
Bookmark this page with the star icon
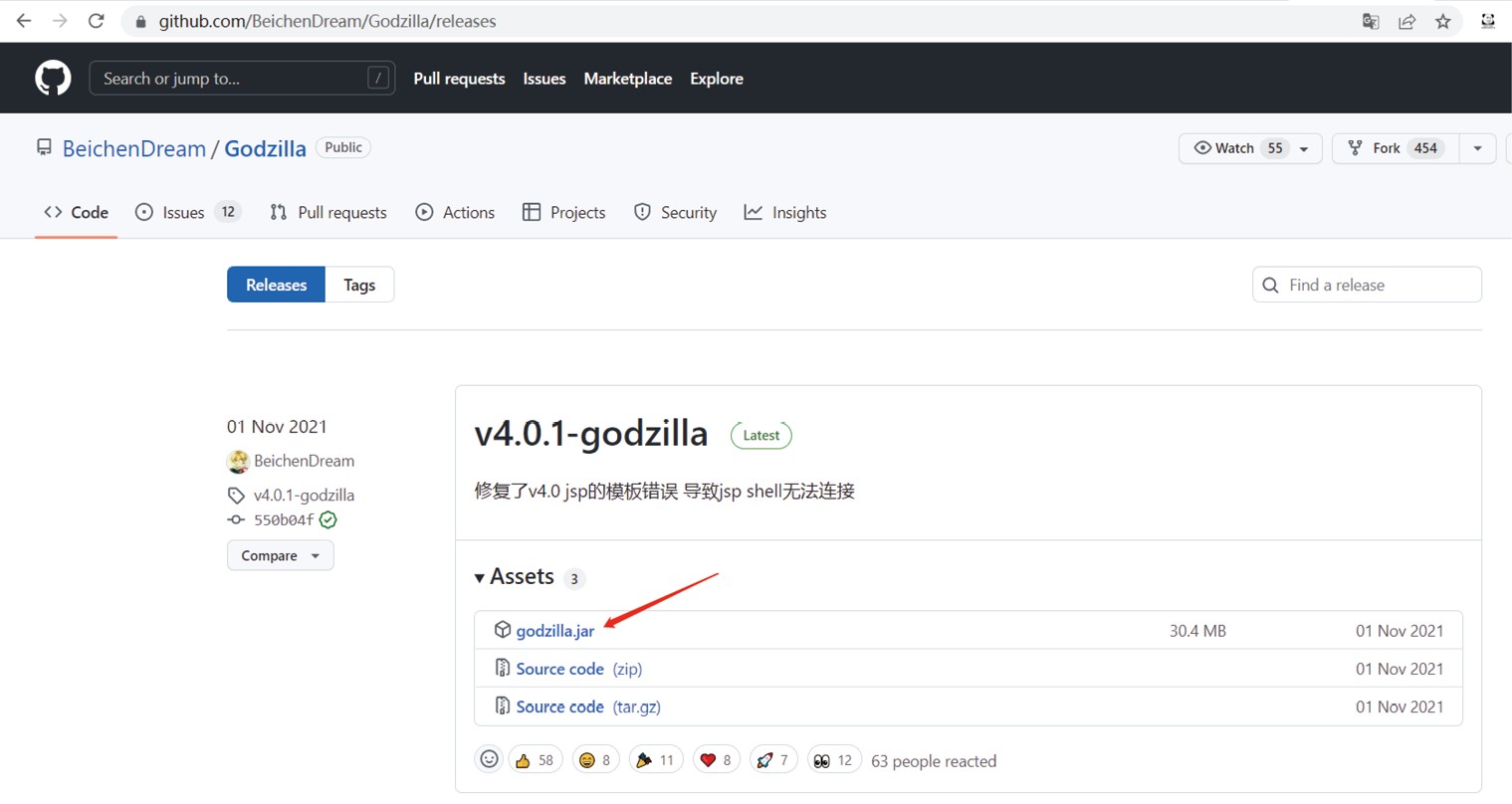pyautogui.click(x=1442, y=21)
